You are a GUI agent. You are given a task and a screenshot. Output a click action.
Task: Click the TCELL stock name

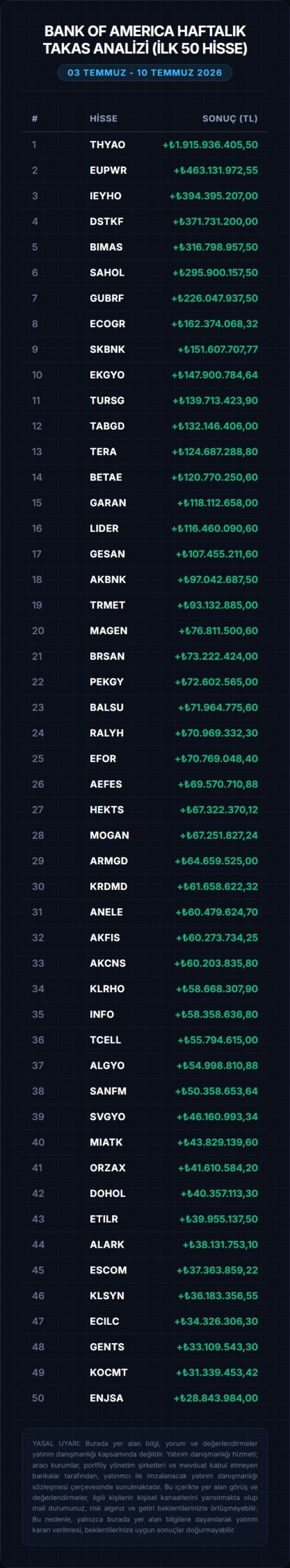point(105,1040)
